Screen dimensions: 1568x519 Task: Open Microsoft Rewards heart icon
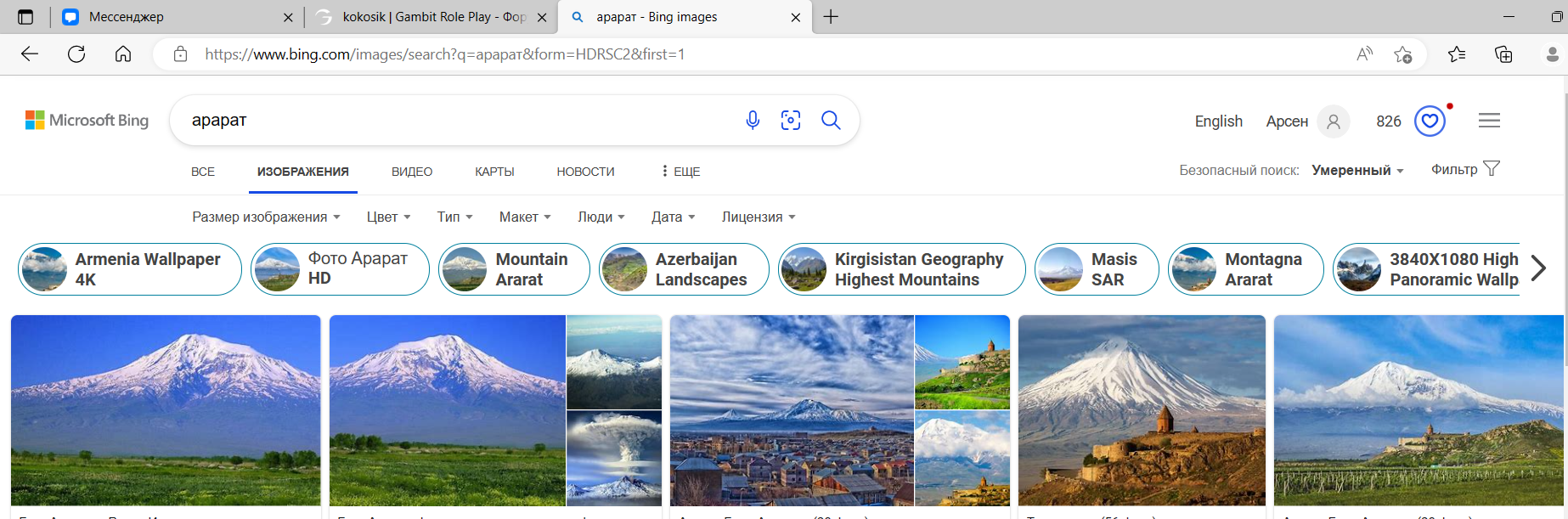coord(1430,121)
